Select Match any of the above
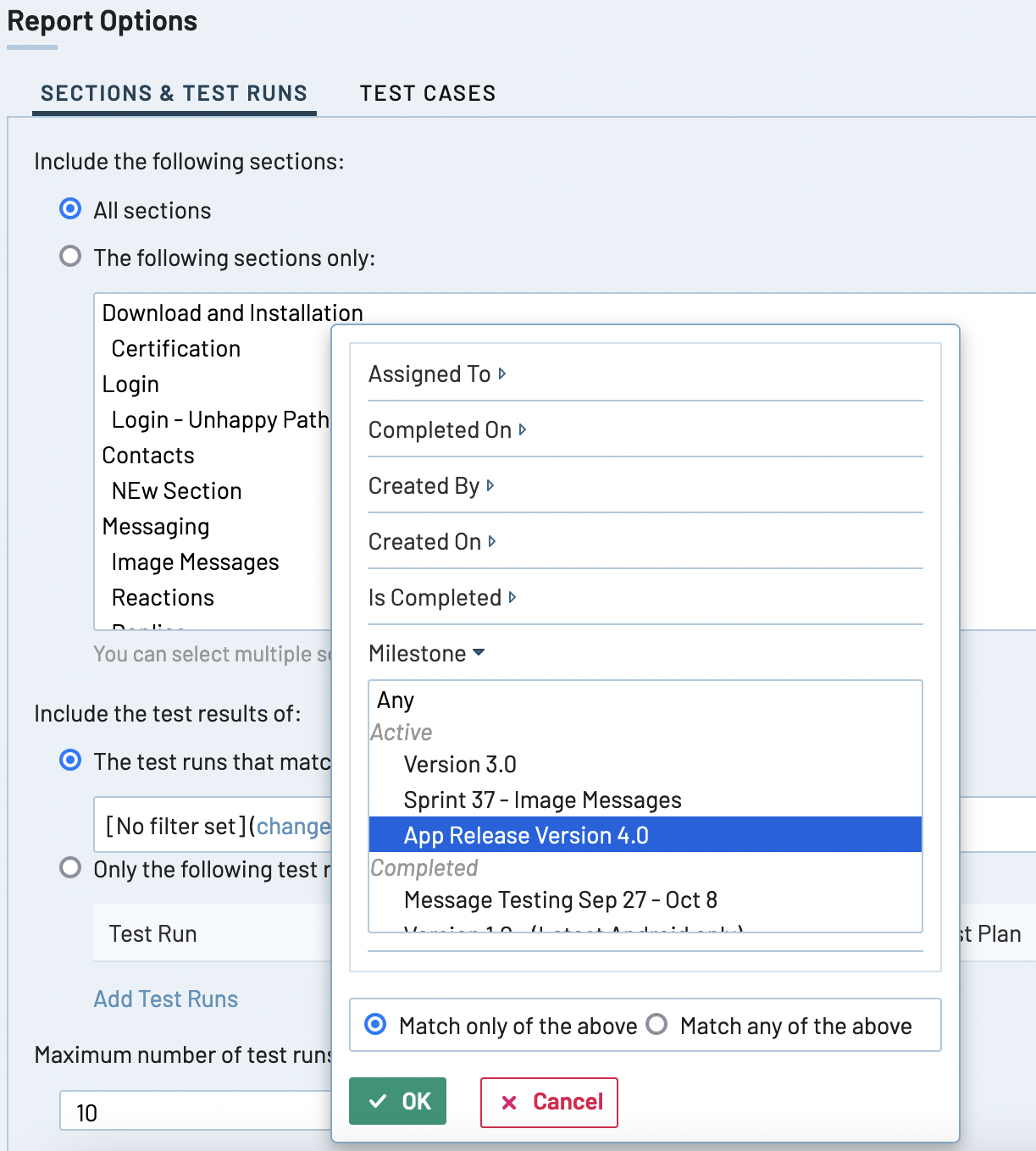The height and width of the screenshot is (1151, 1036). [x=657, y=1025]
